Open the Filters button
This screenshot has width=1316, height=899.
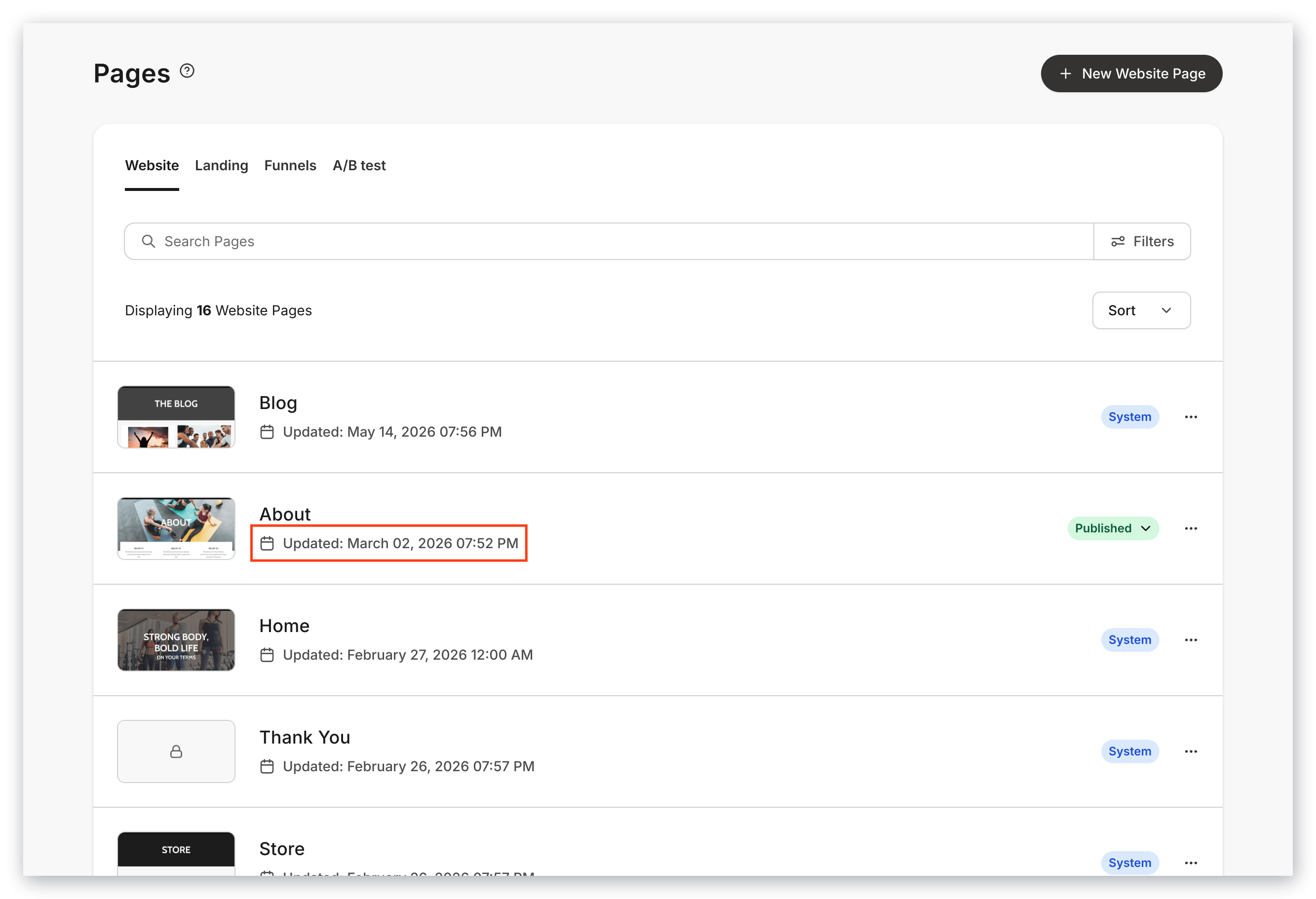pos(1142,241)
